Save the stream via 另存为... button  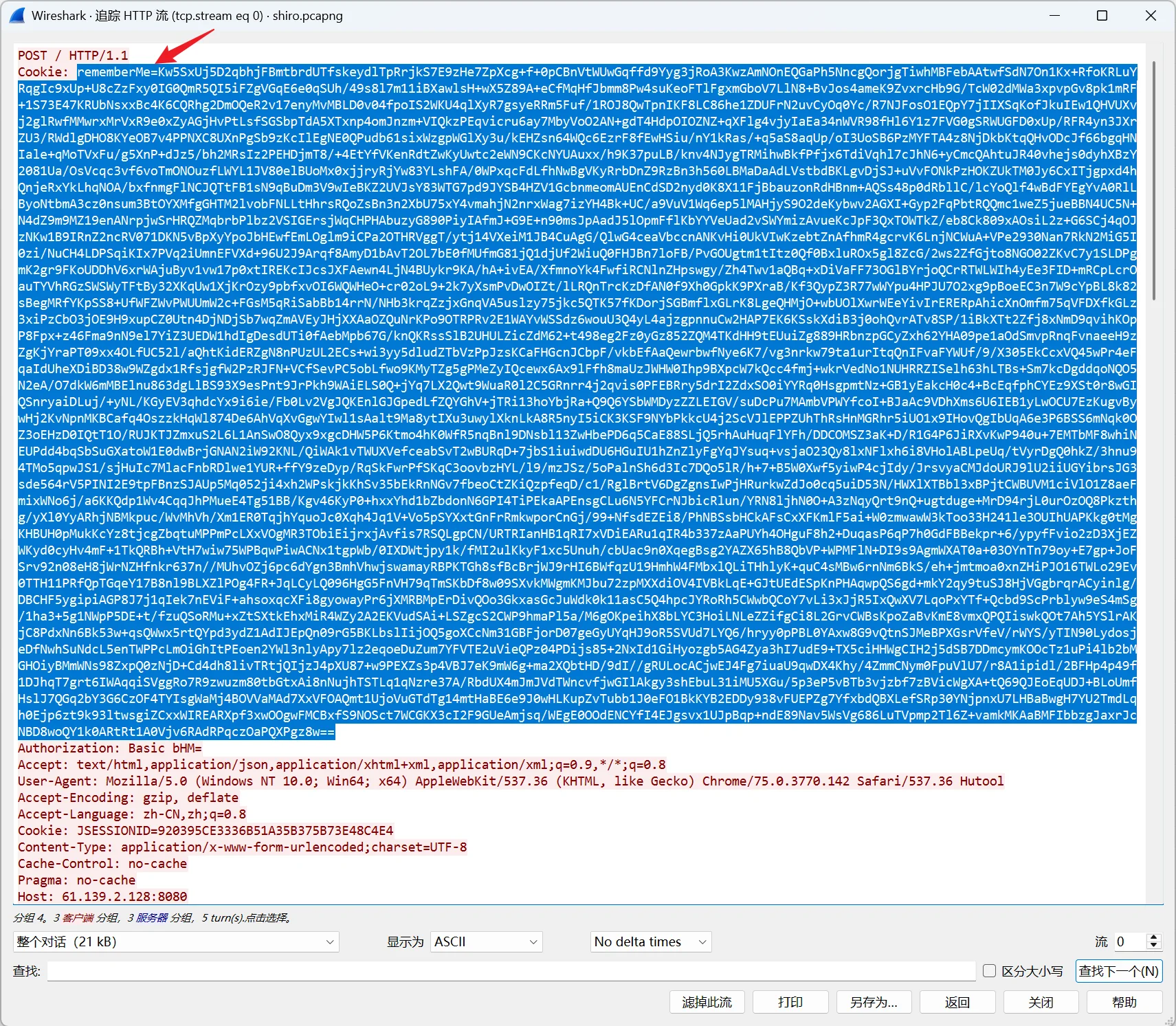874,1002
